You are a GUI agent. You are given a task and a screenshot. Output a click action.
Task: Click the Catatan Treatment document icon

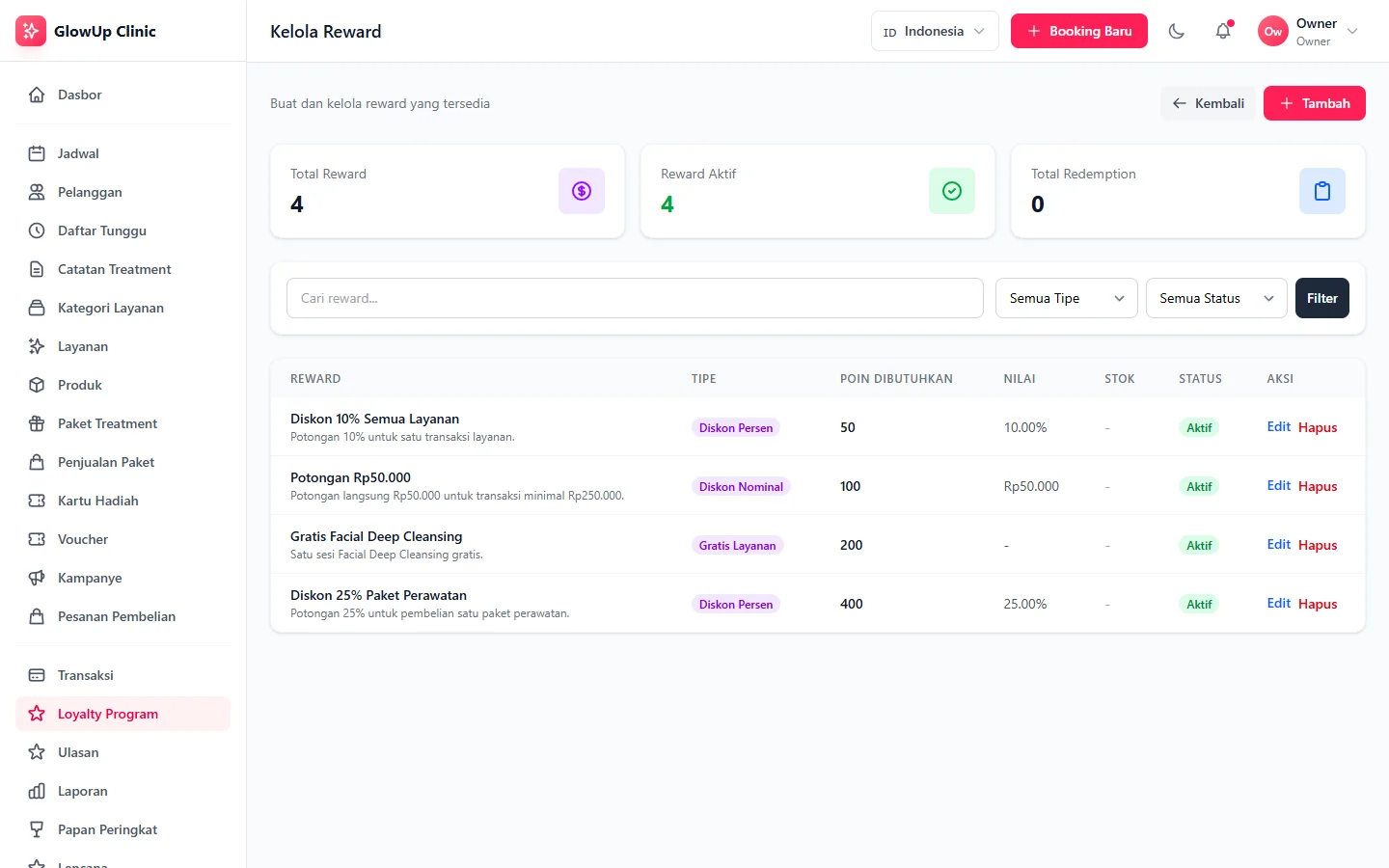(x=37, y=269)
